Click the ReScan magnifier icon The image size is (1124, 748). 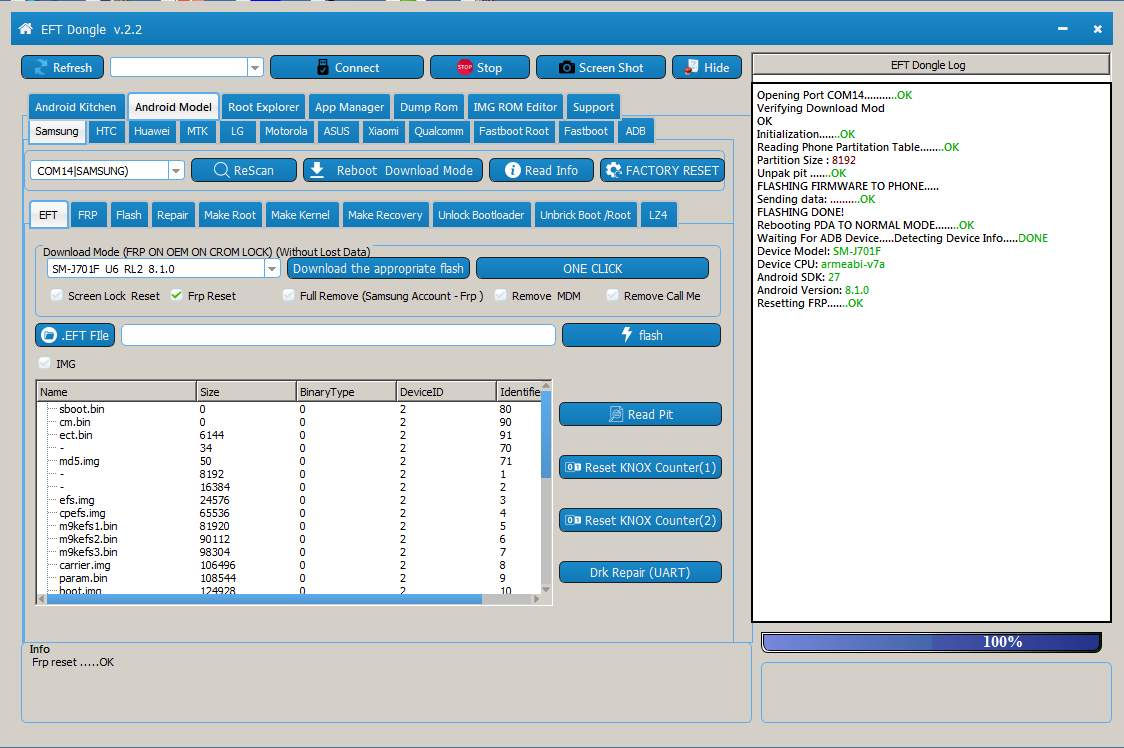pos(222,170)
